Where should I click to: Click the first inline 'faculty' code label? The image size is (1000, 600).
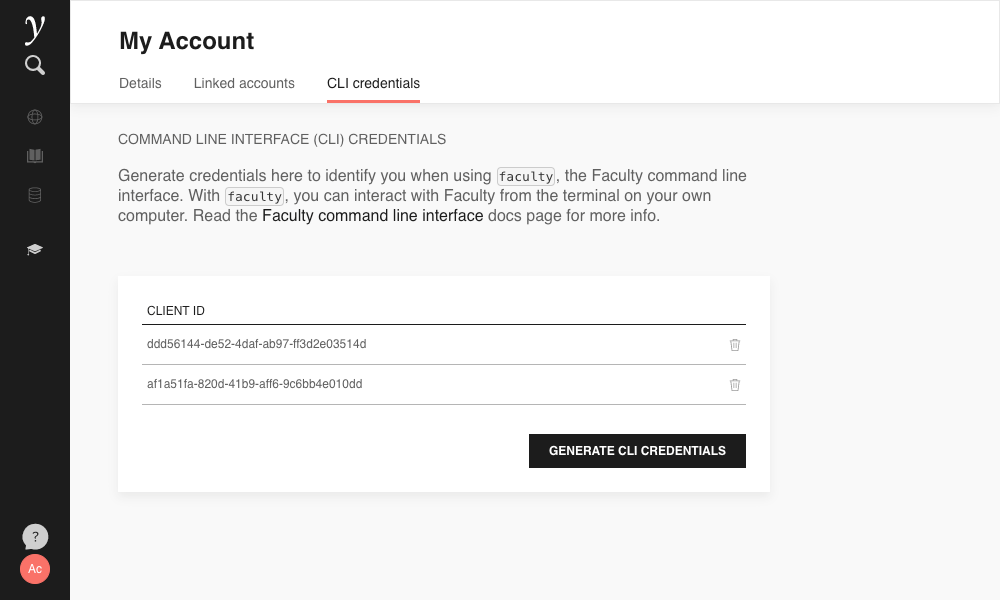pyautogui.click(x=526, y=177)
